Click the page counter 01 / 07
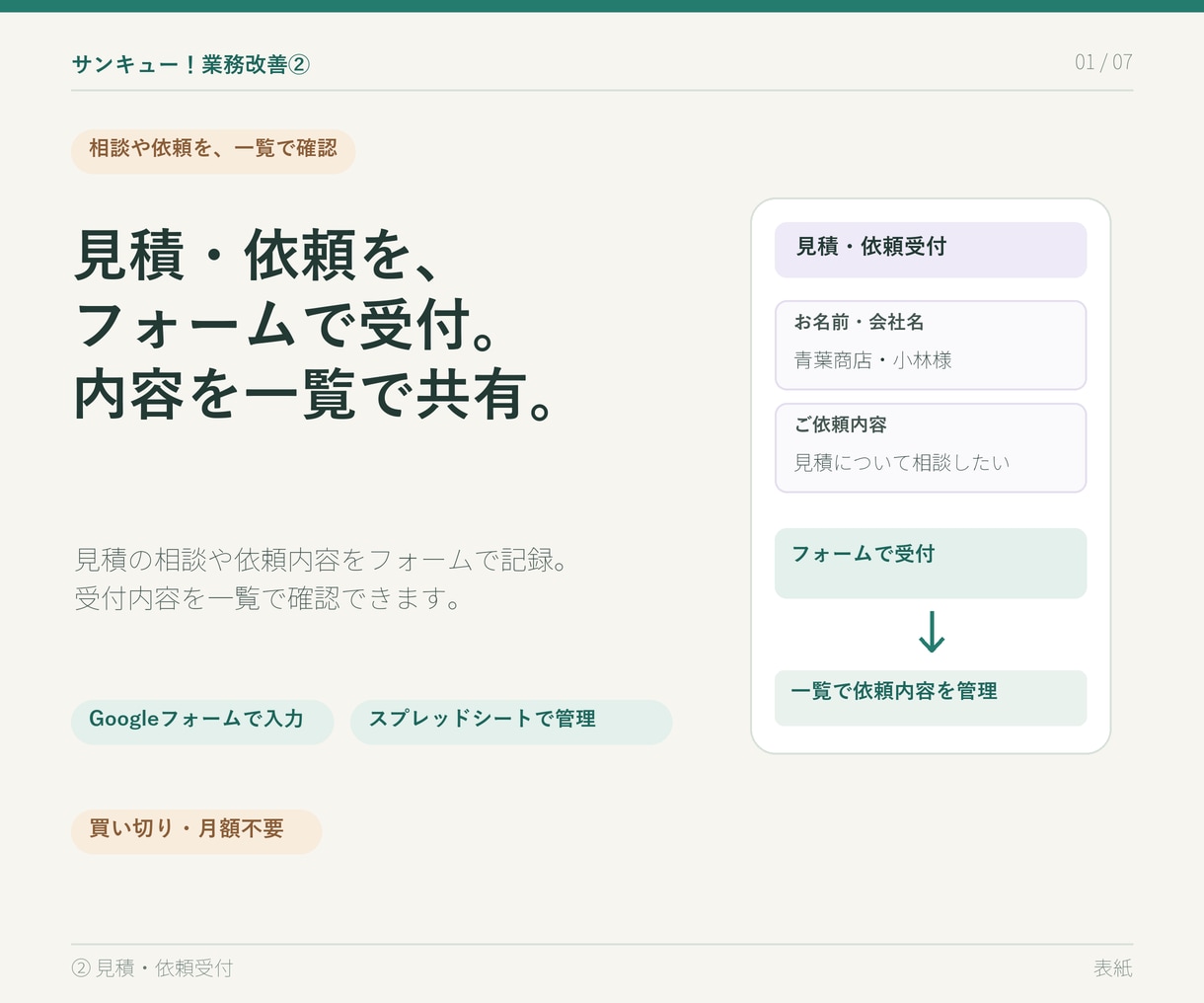The height and width of the screenshot is (1003, 1204). click(x=1103, y=62)
